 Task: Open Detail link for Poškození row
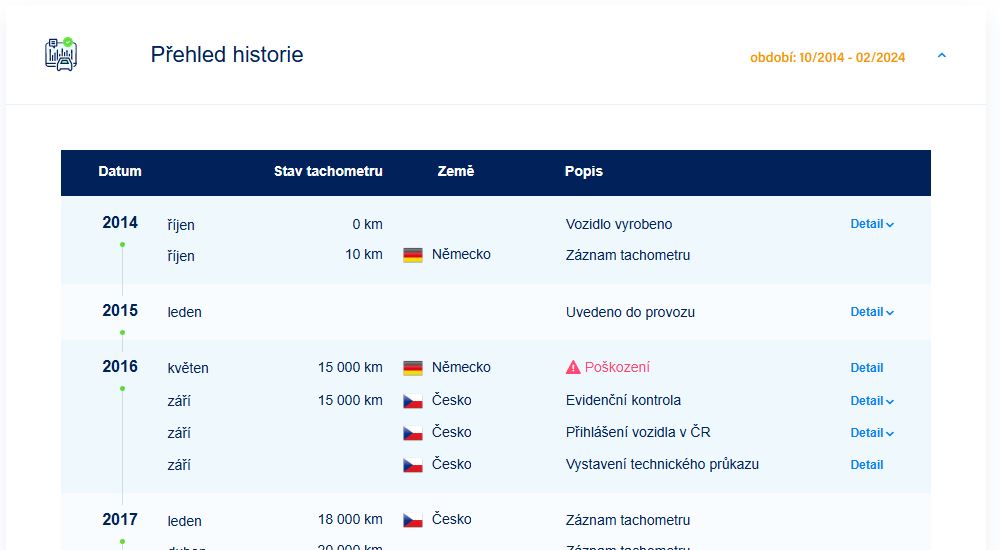coord(867,368)
